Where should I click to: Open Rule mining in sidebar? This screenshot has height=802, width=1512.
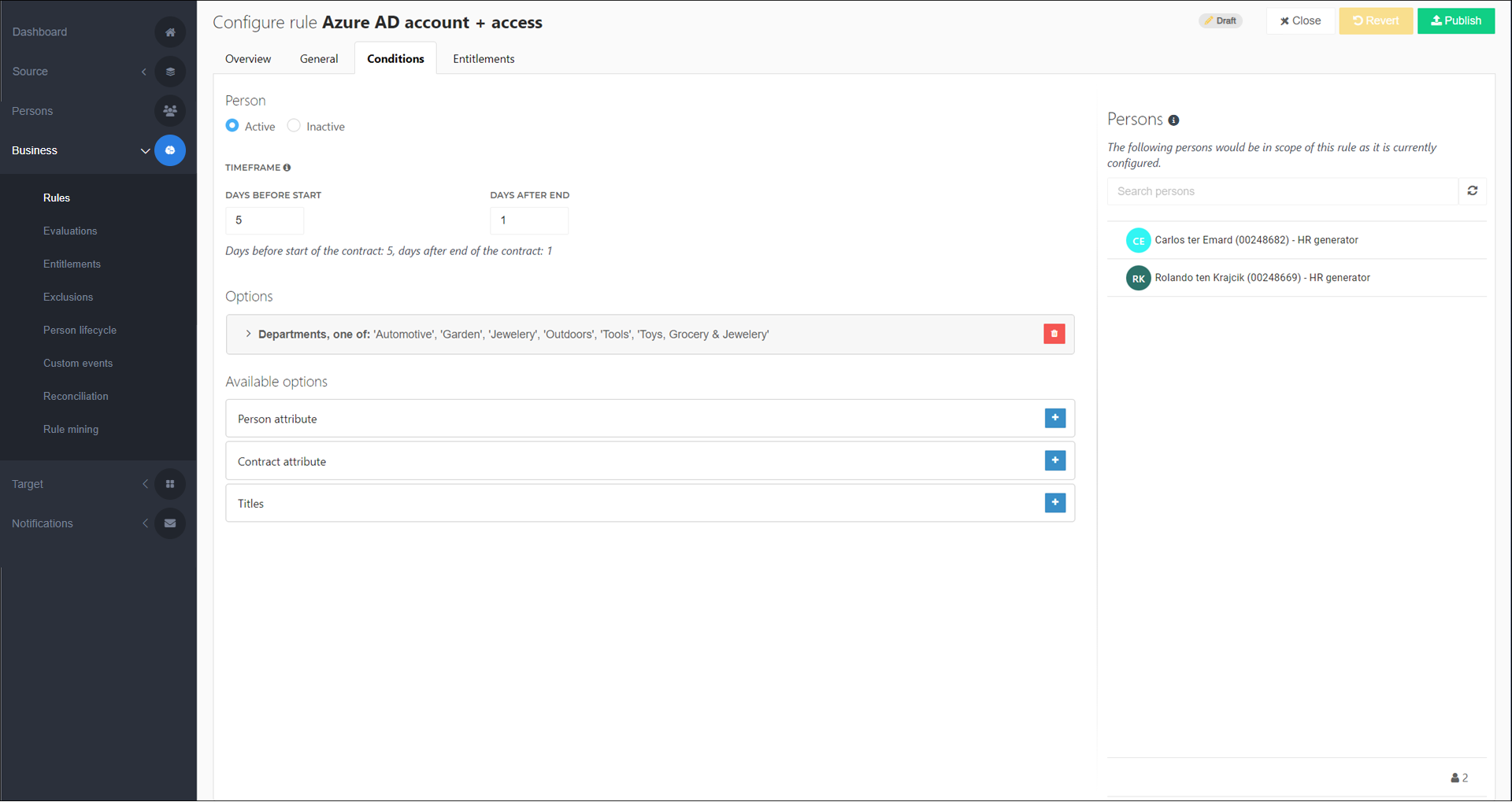(71, 429)
